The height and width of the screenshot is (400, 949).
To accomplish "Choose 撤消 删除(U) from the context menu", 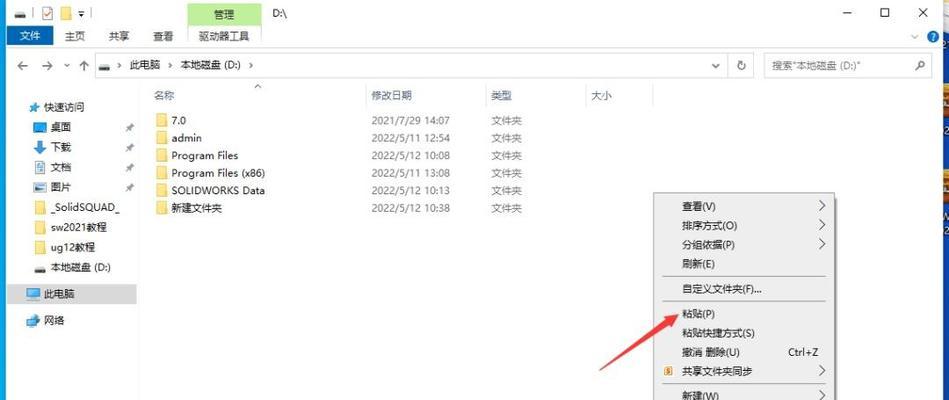I will [x=745, y=352].
